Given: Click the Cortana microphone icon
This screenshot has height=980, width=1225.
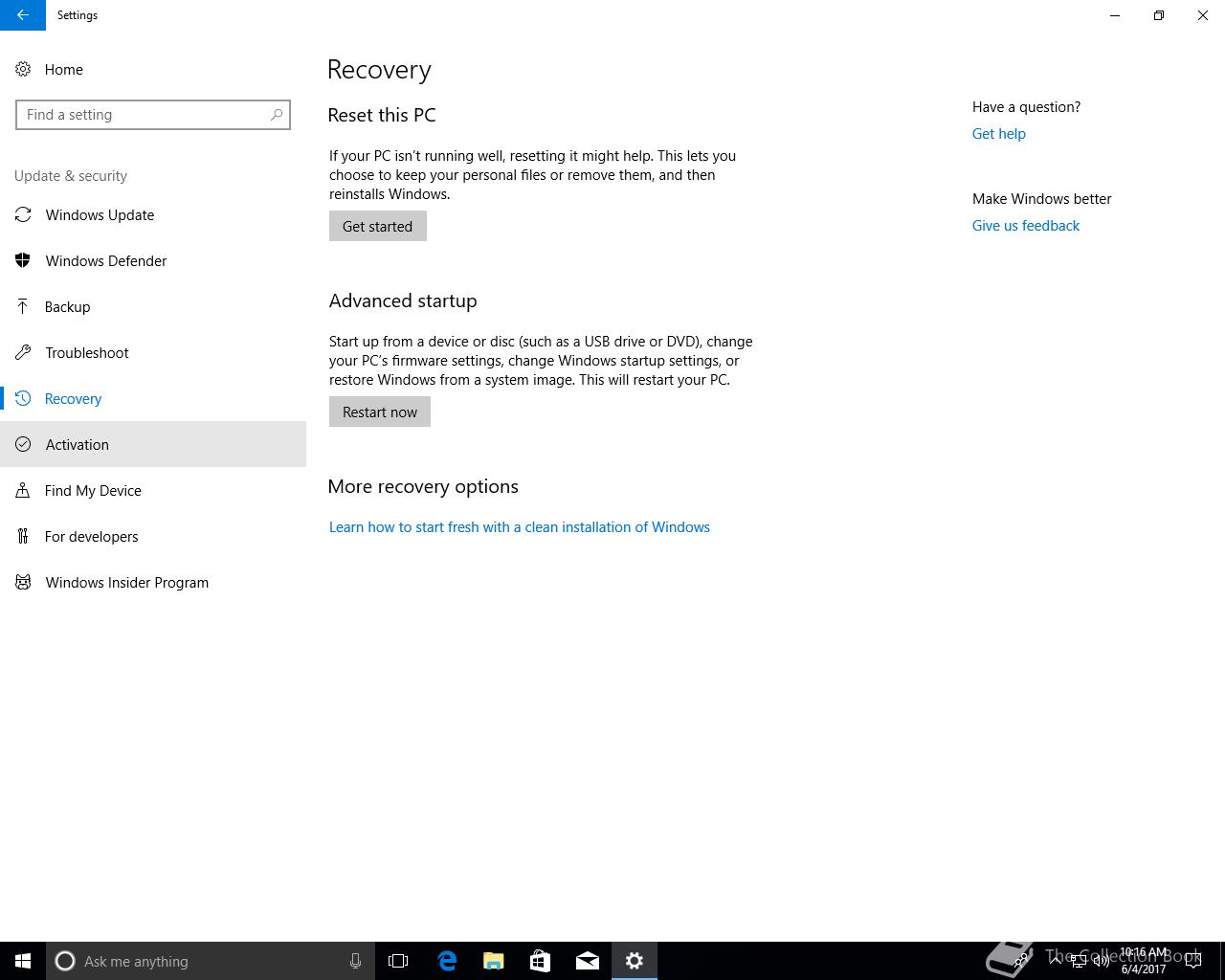Looking at the screenshot, I should click(x=355, y=961).
